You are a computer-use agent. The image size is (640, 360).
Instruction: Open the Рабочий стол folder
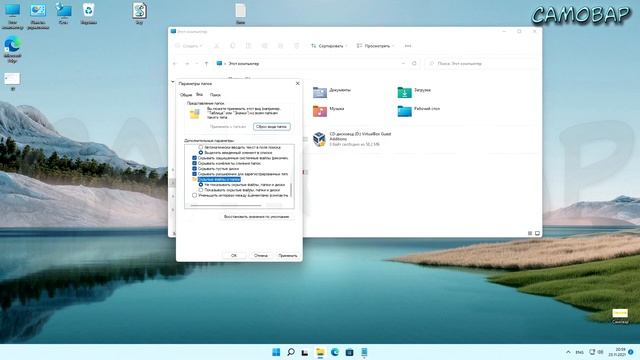click(419, 111)
